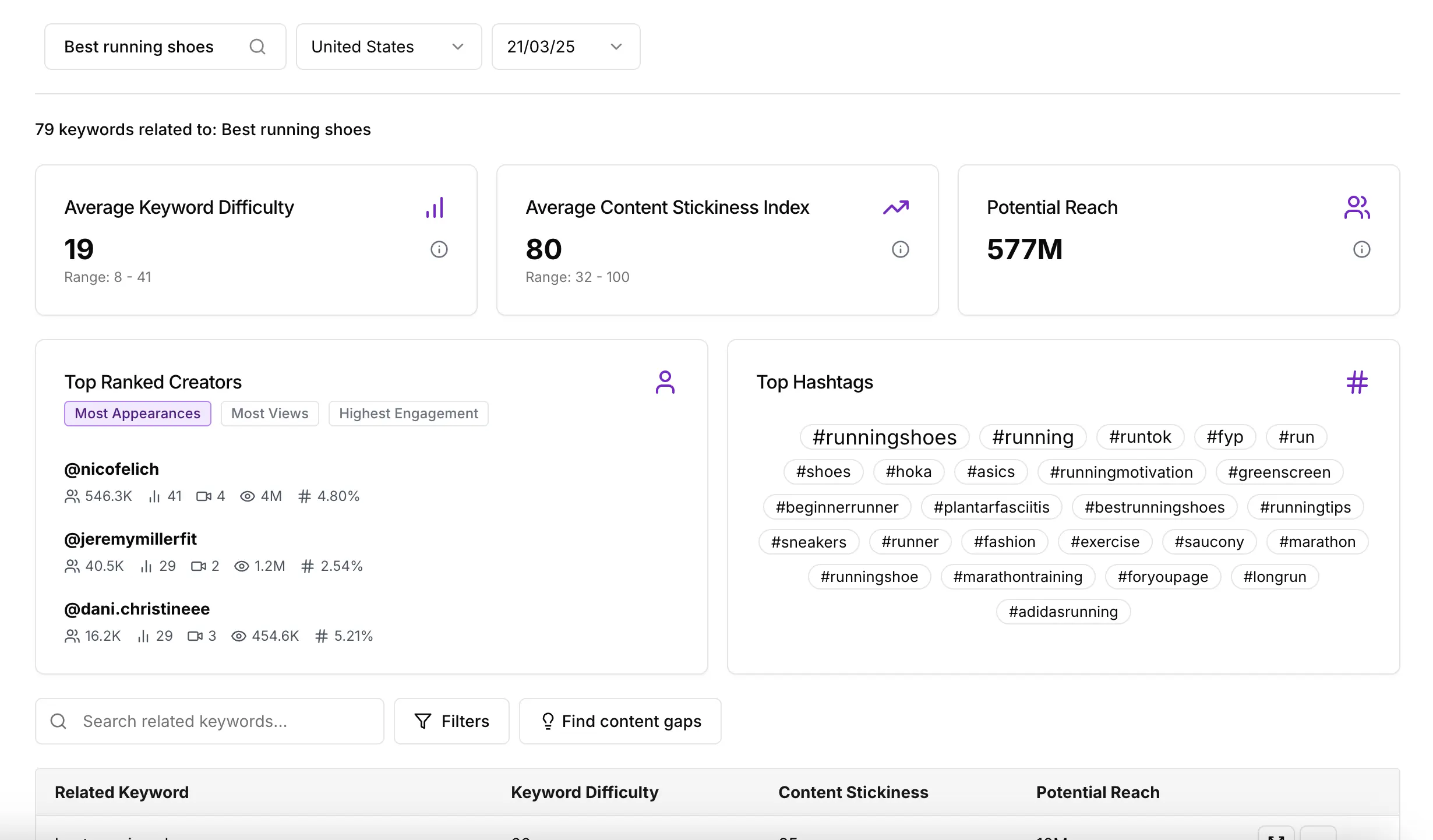The image size is (1433, 840).
Task: Click the trend arrow icon on Content Stickiness card
Action: click(896, 207)
